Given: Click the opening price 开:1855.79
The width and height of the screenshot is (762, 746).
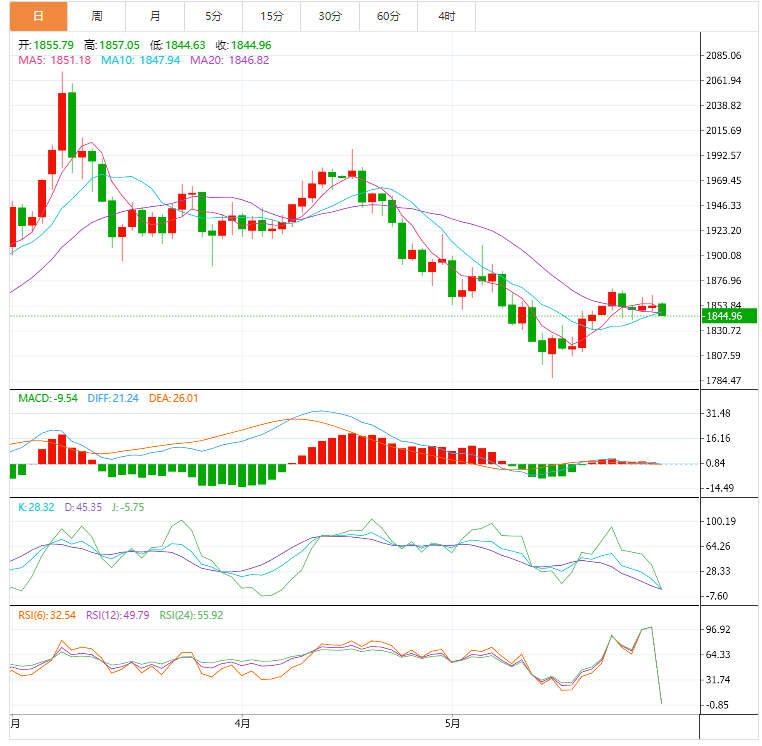Looking at the screenshot, I should click(x=46, y=45).
